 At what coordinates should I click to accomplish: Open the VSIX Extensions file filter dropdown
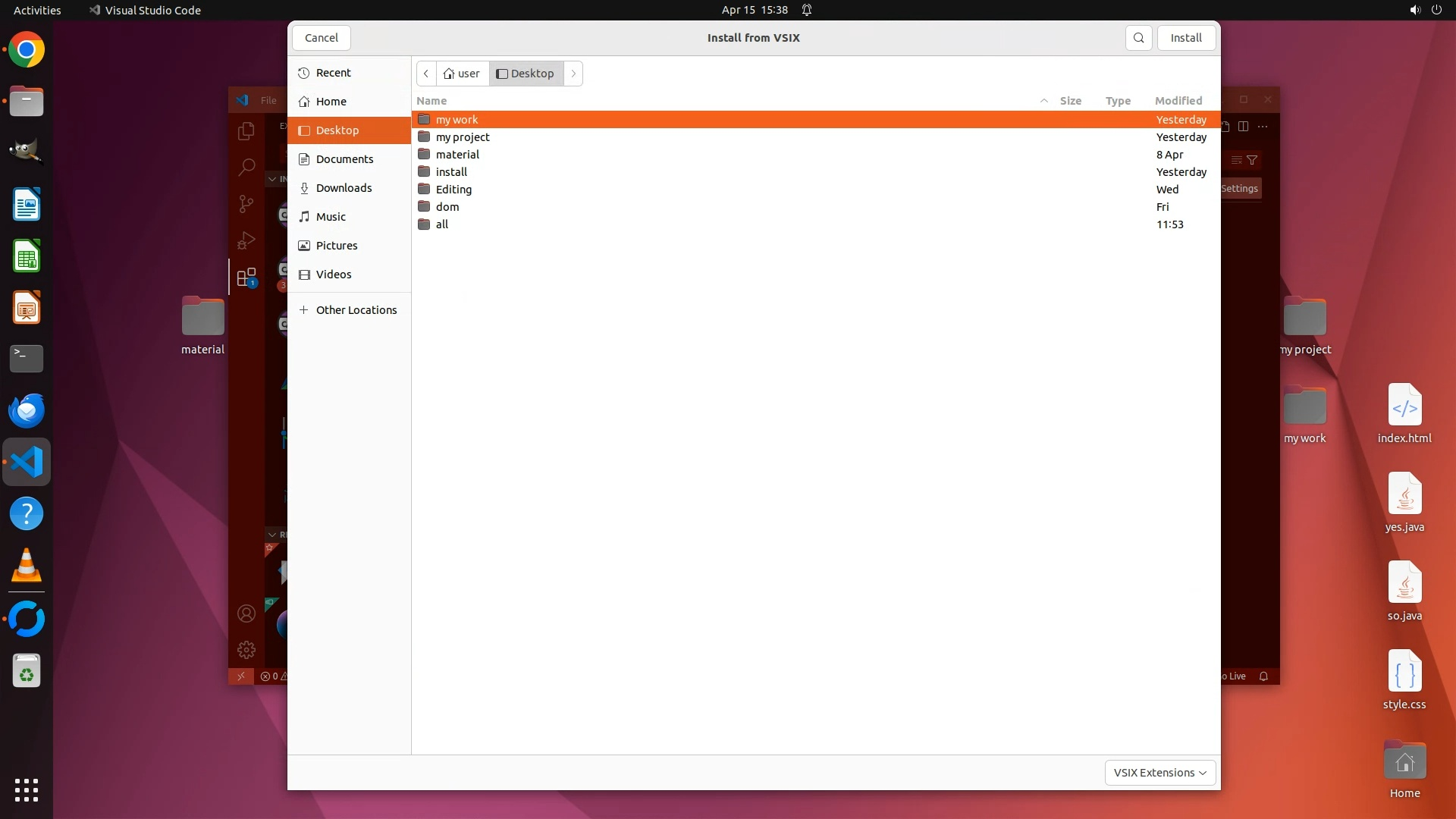tap(1159, 773)
